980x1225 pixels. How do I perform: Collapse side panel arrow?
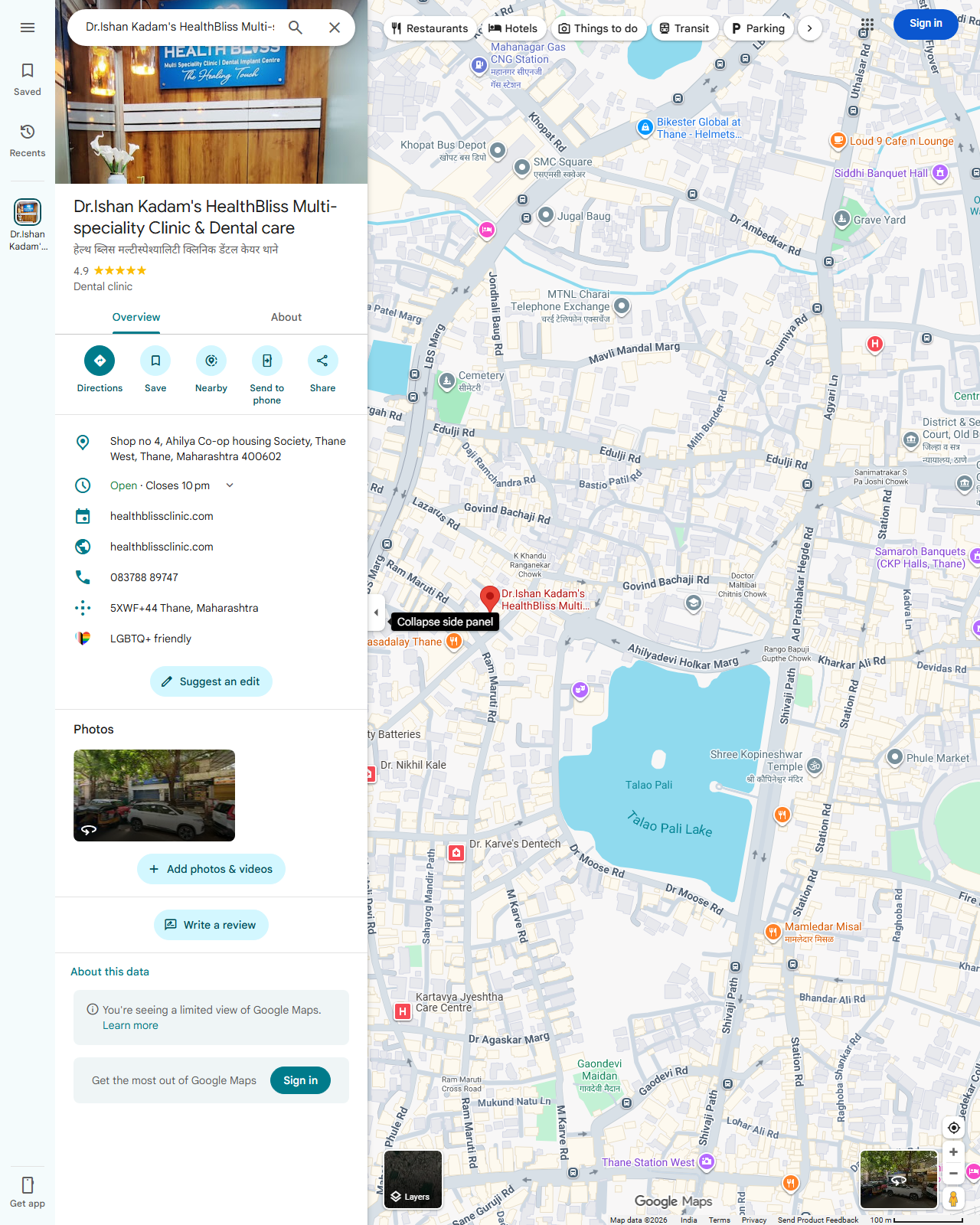click(376, 612)
